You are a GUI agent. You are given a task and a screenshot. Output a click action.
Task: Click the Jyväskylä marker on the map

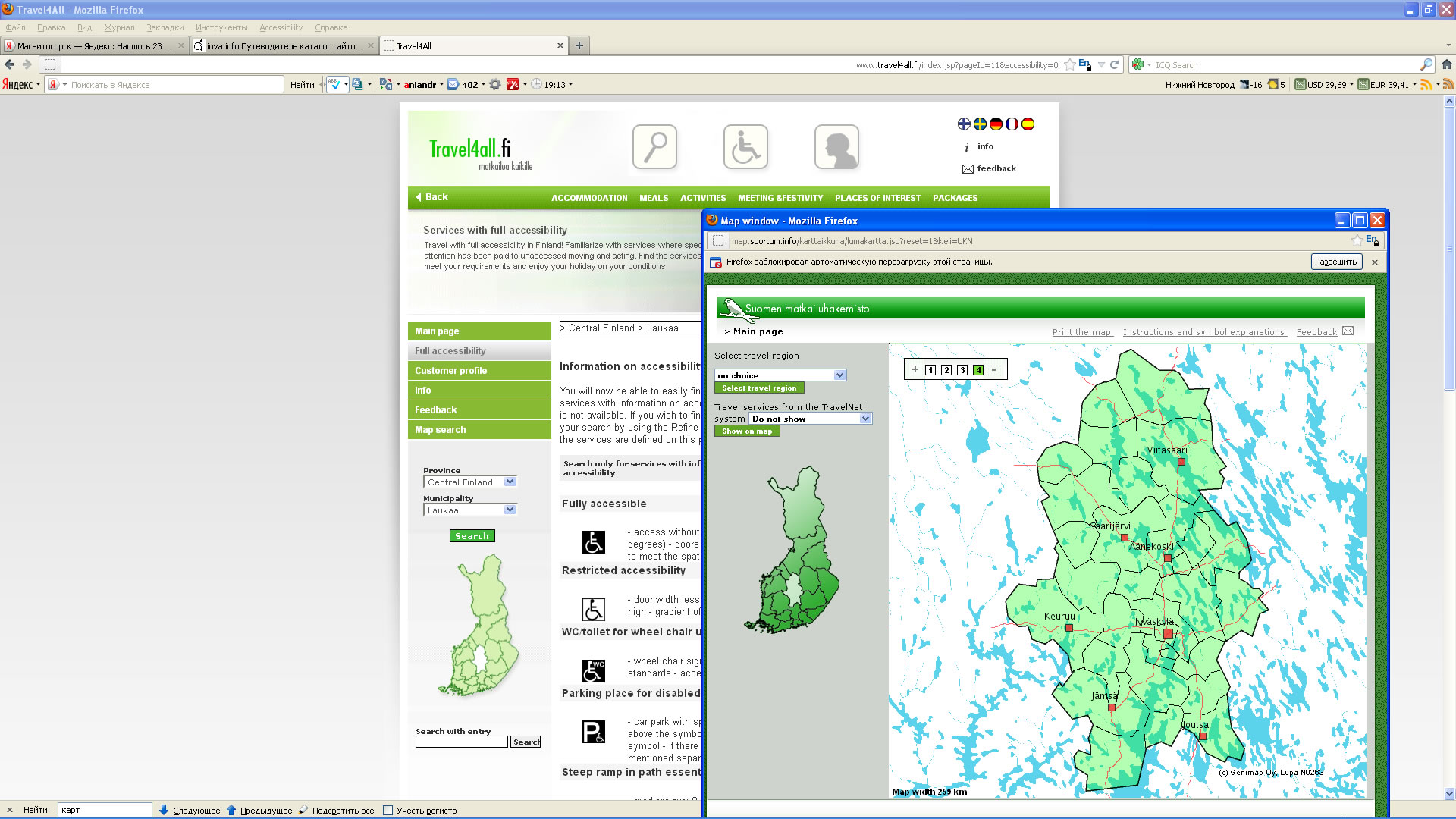1168,634
